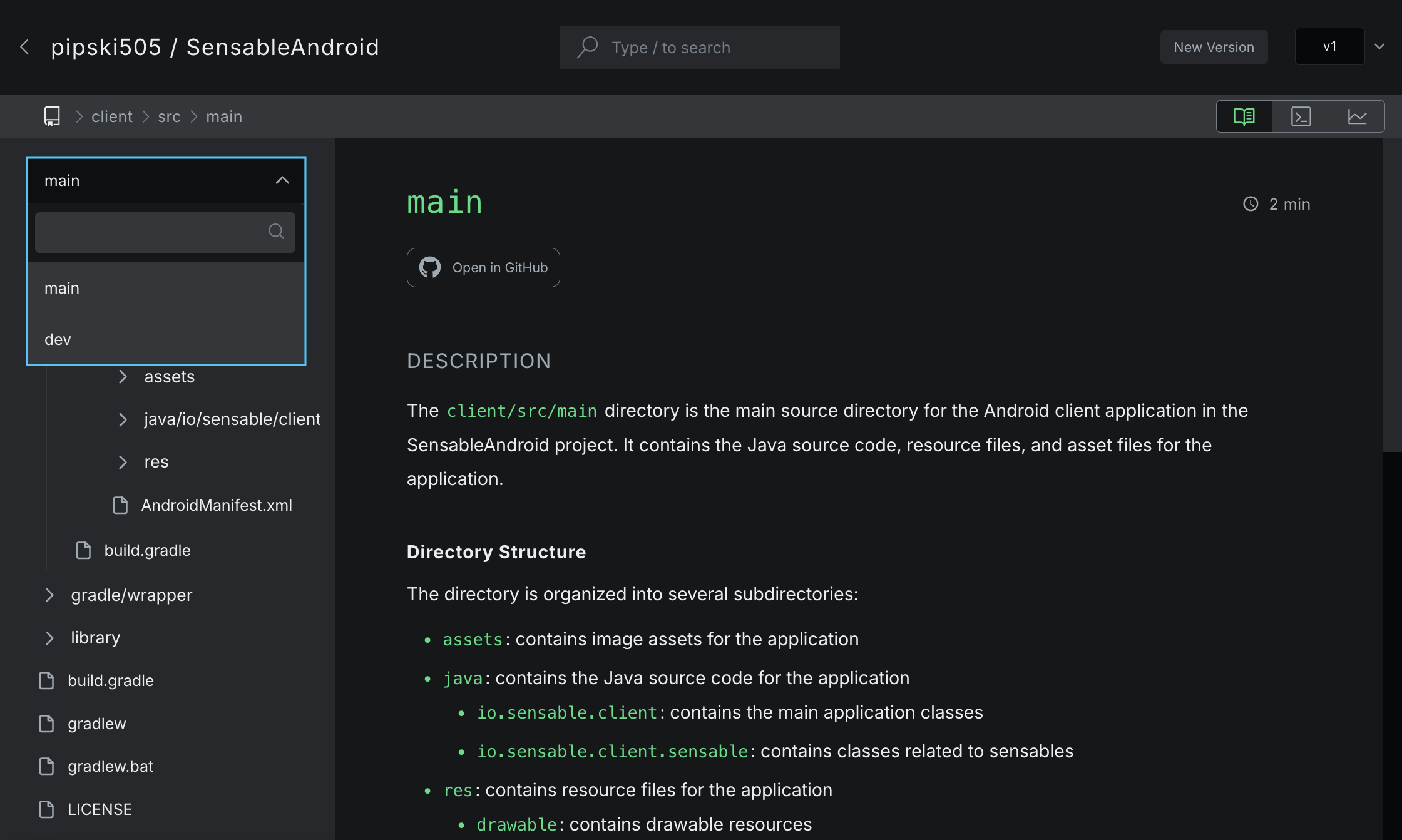Switch to terminal console view

tap(1301, 116)
